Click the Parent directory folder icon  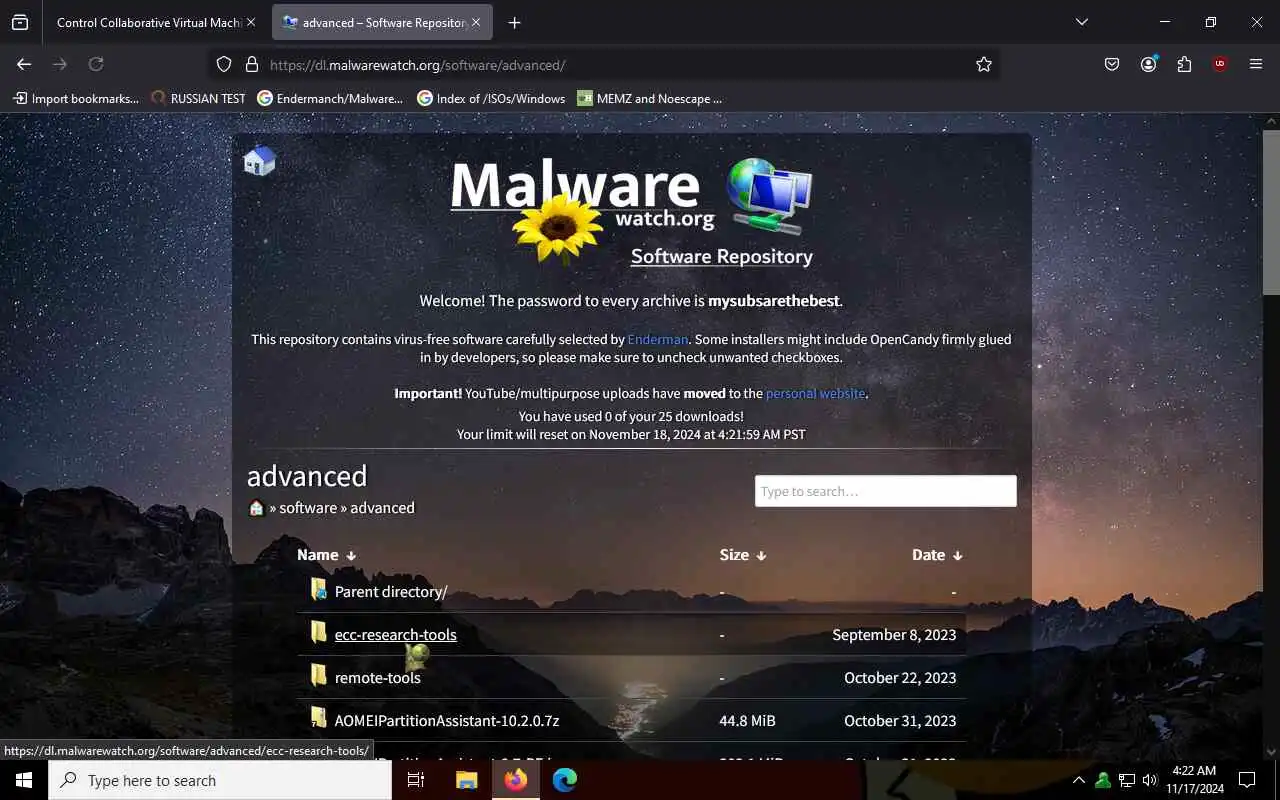(318, 589)
